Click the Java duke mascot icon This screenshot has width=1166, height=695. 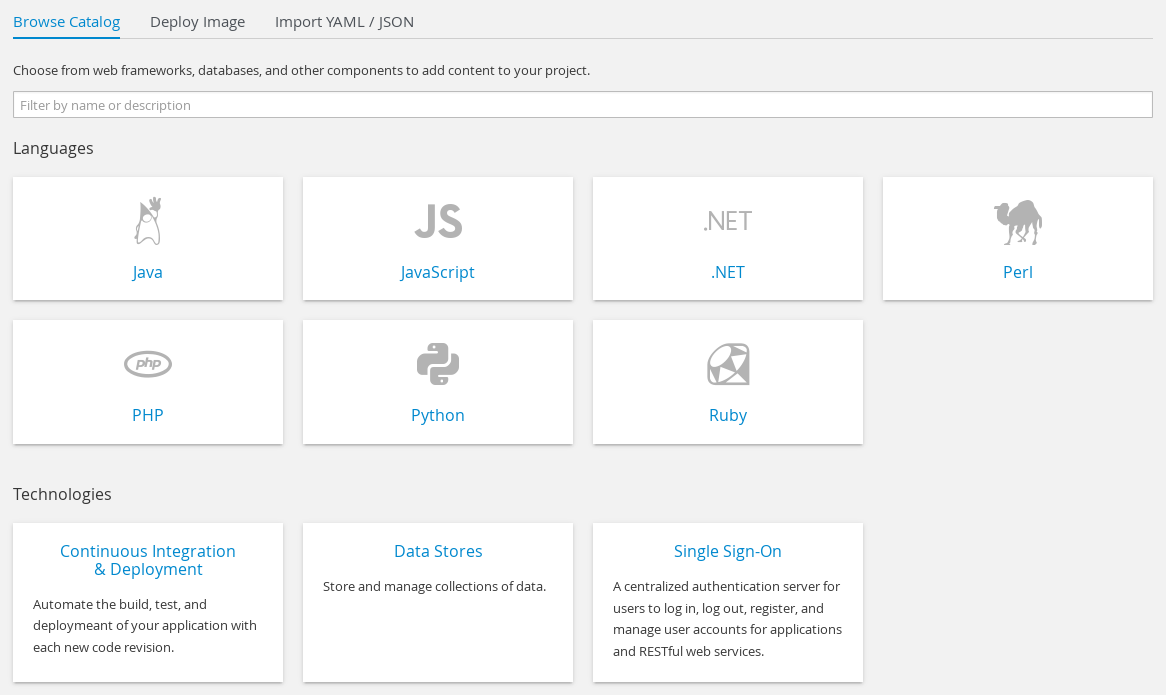point(148,221)
